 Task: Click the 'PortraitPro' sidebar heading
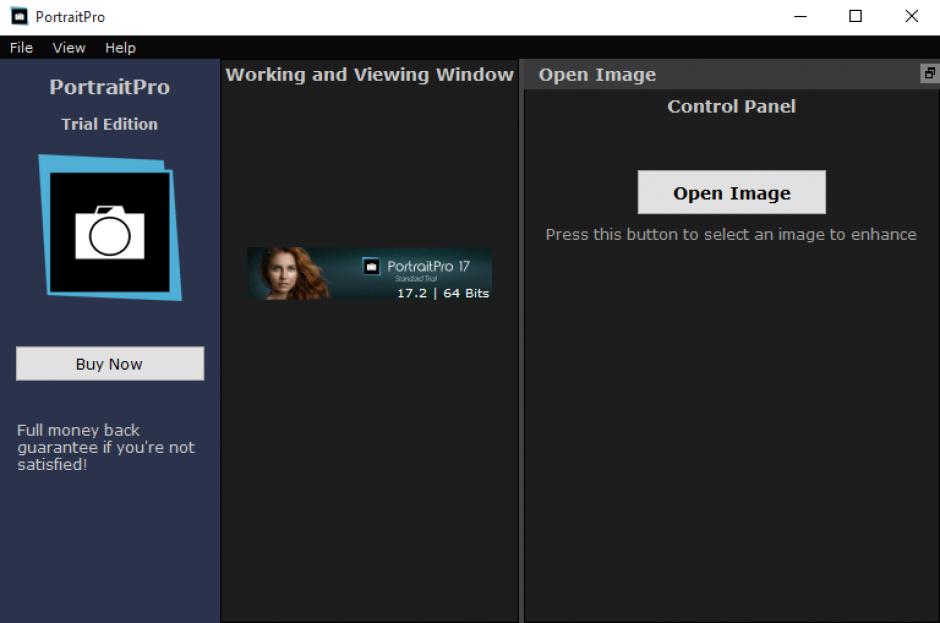click(110, 87)
